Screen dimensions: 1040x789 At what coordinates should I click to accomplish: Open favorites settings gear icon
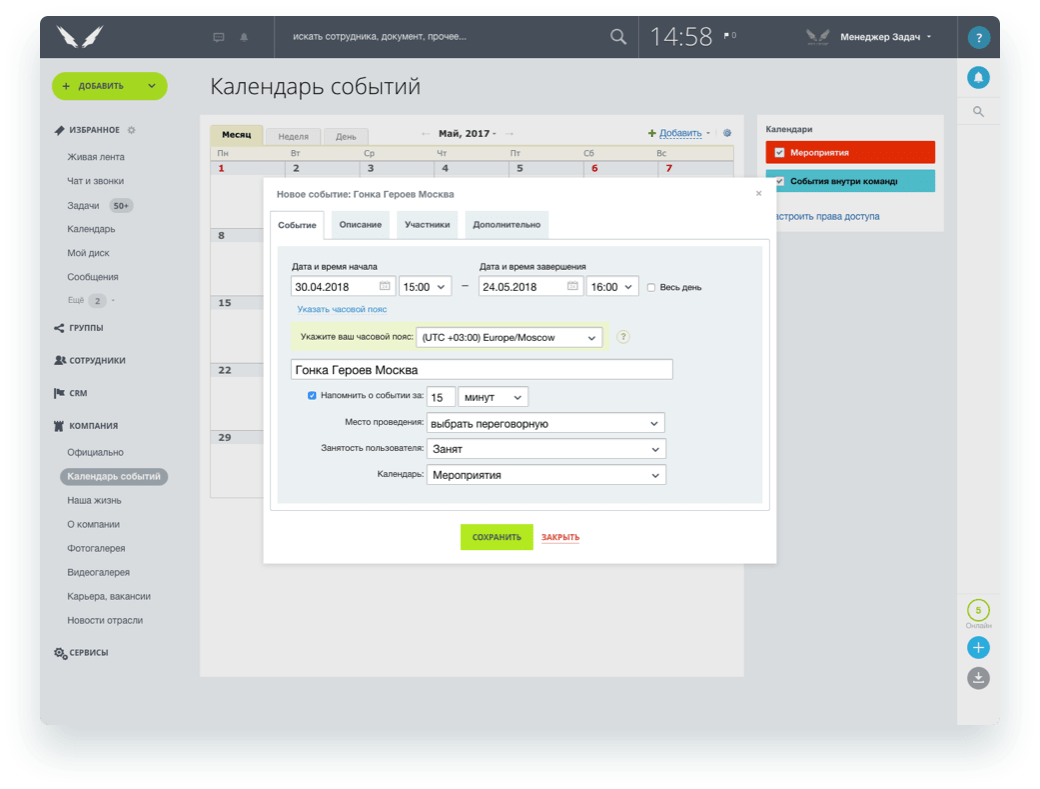[131, 130]
